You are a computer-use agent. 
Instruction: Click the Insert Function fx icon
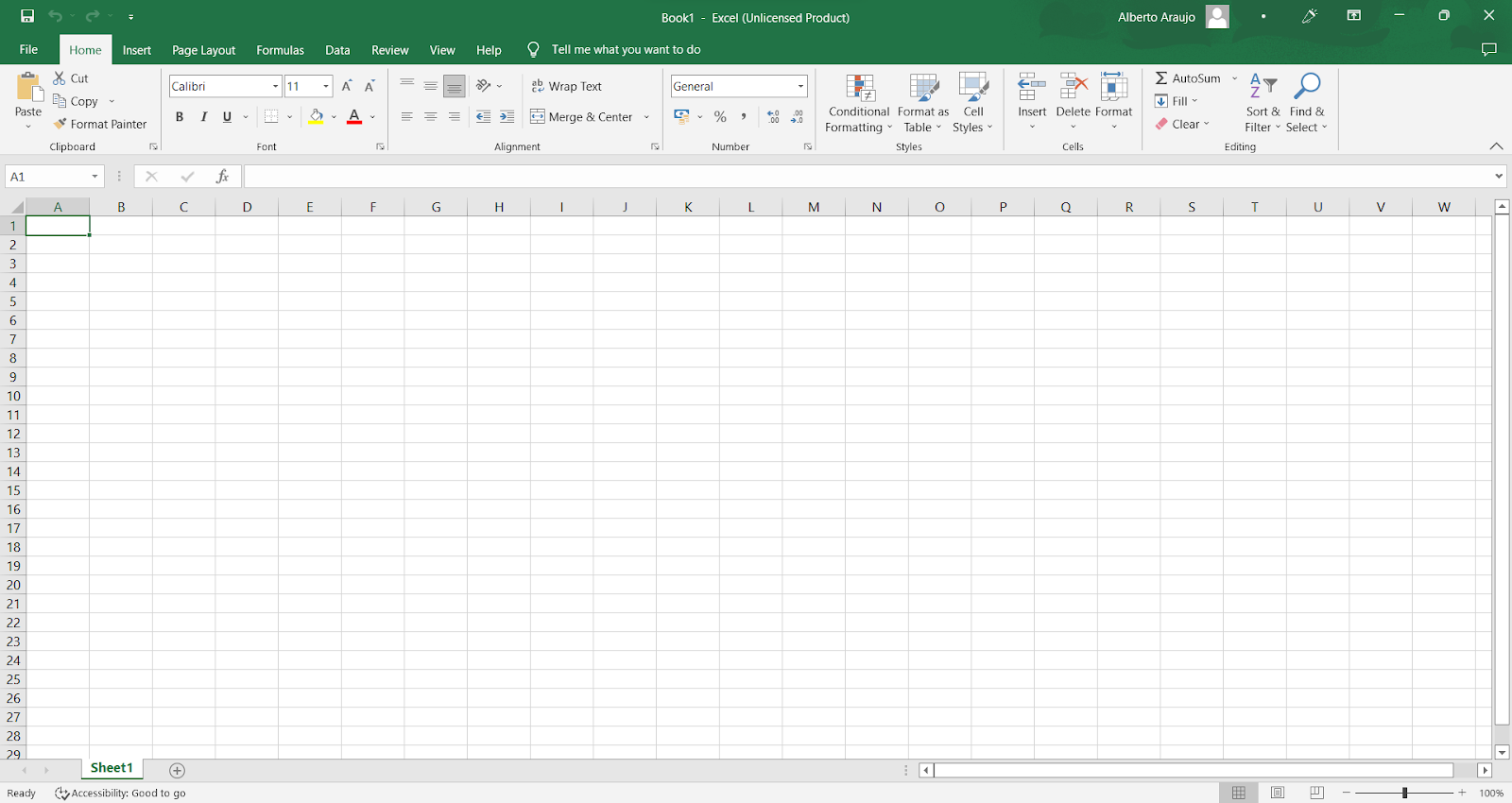[x=223, y=177]
